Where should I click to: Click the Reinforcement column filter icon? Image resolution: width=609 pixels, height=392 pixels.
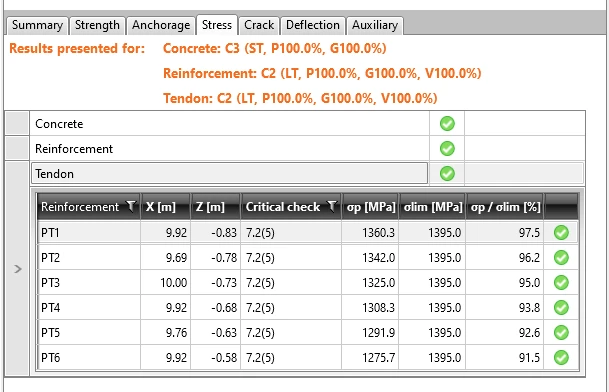(x=131, y=206)
